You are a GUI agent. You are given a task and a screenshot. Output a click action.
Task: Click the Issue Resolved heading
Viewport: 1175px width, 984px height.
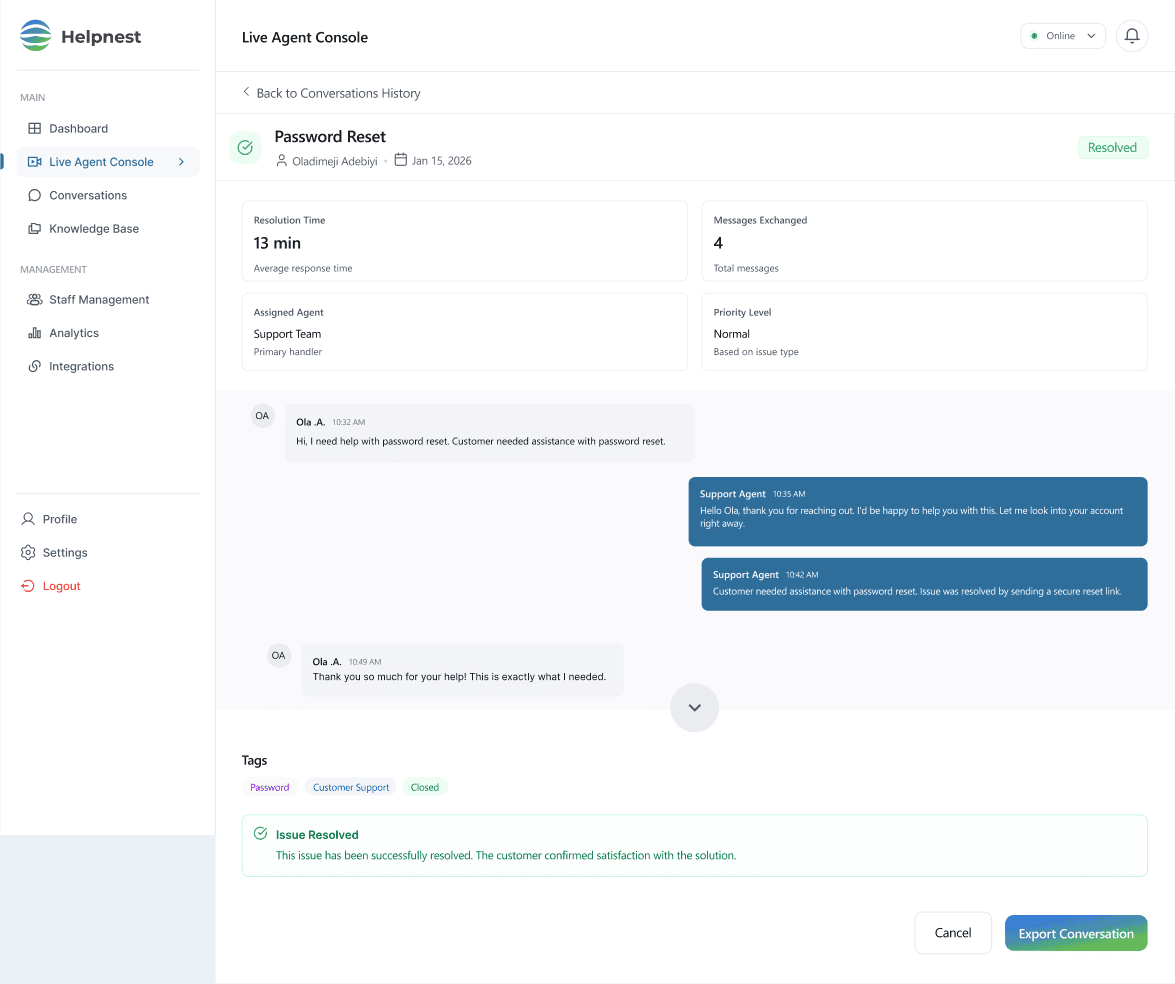(317, 835)
